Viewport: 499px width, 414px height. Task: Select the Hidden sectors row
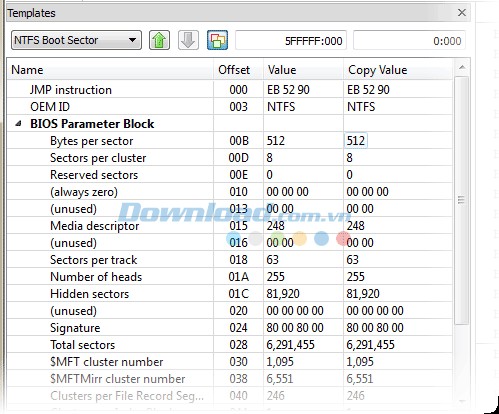tap(230, 294)
